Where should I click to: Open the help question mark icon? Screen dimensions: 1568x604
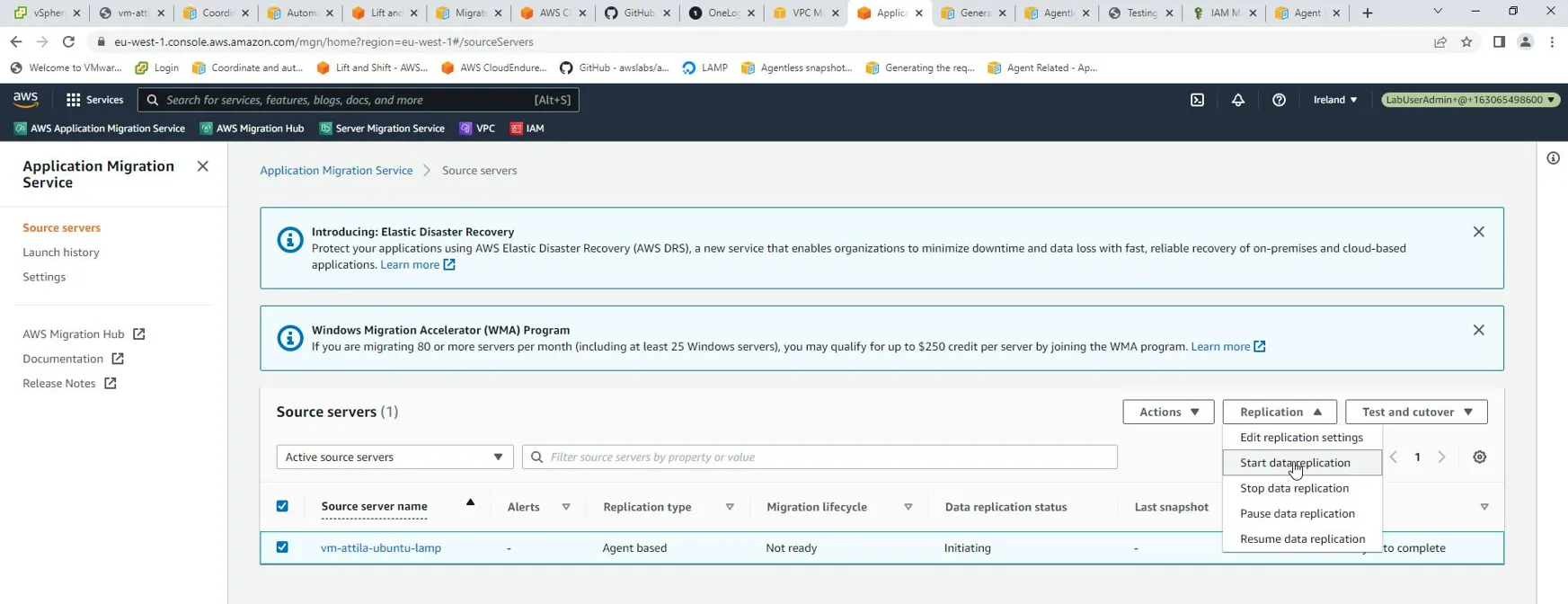point(1279,100)
